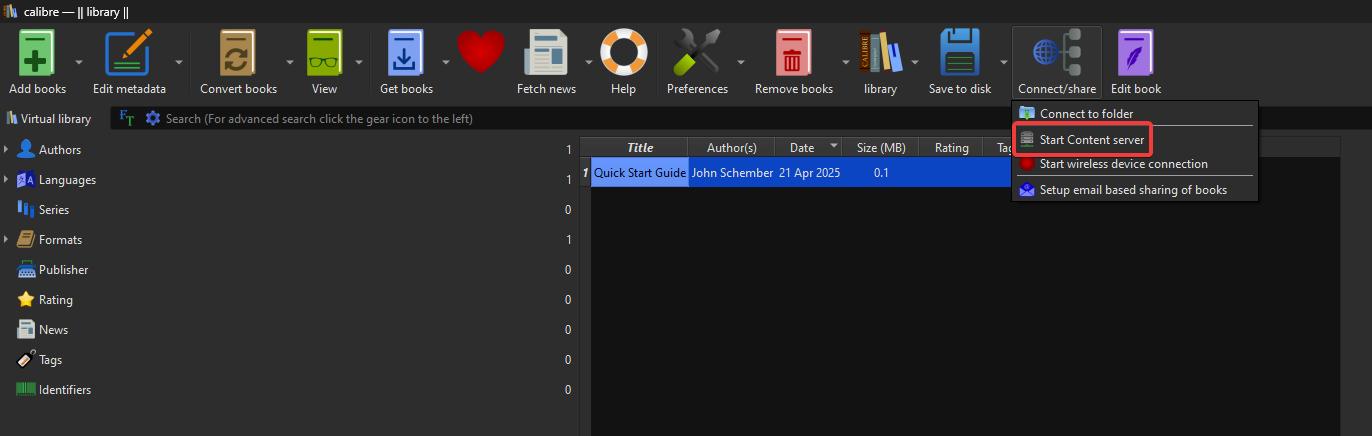This screenshot has width=1372, height=436.
Task: Open the Edit book tool
Action: 1135,54
